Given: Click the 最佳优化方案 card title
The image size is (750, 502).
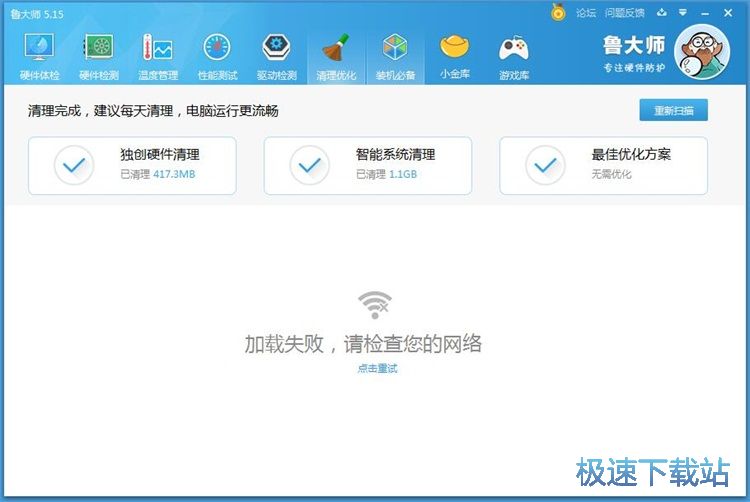Looking at the screenshot, I should (x=631, y=154).
